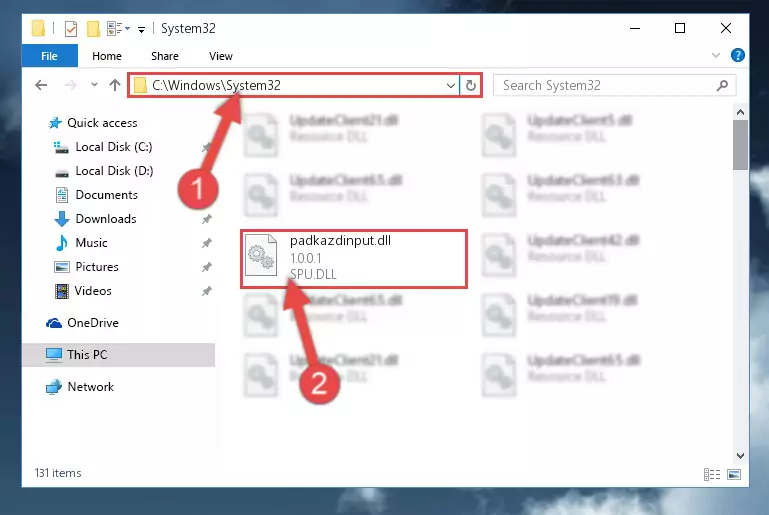Click the New folder icon in quick access toolbar
The height and width of the screenshot is (515, 769).
(93, 29)
